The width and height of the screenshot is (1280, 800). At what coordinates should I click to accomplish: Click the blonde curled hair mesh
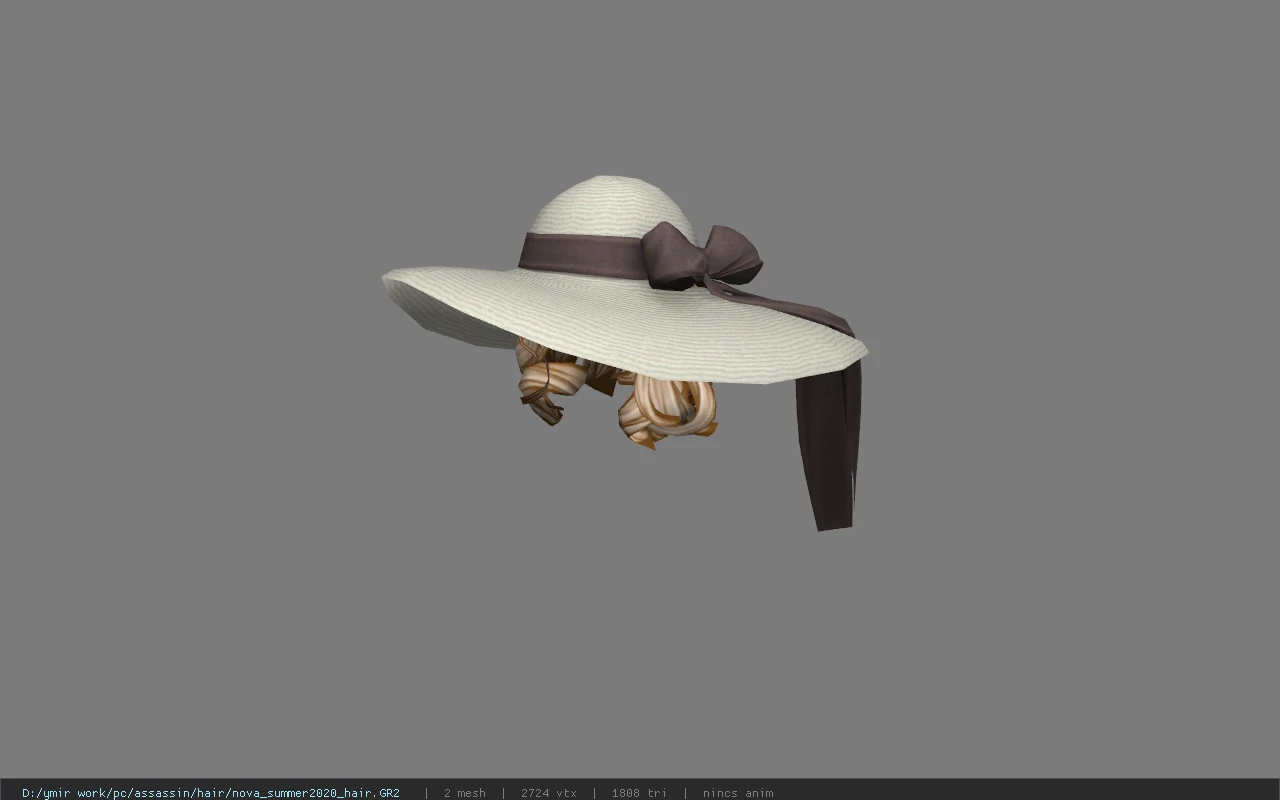click(x=617, y=393)
